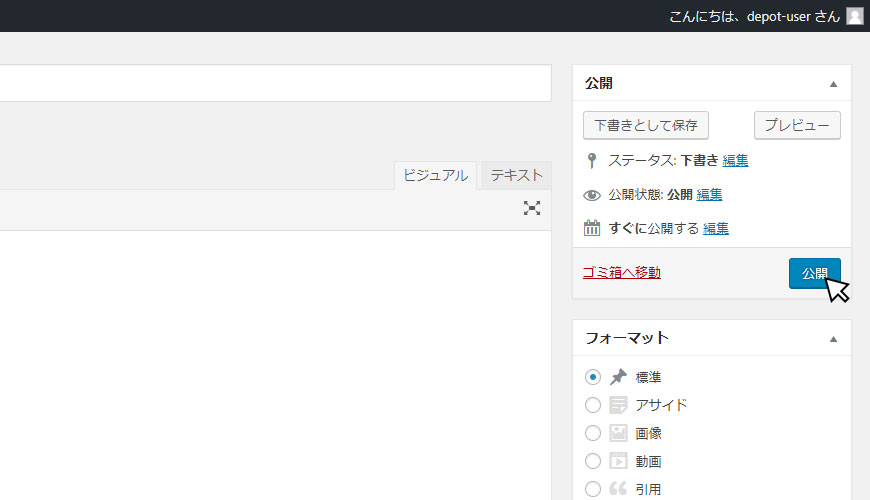Click the image format icon
The width and height of the screenshot is (870, 500).
click(x=618, y=433)
